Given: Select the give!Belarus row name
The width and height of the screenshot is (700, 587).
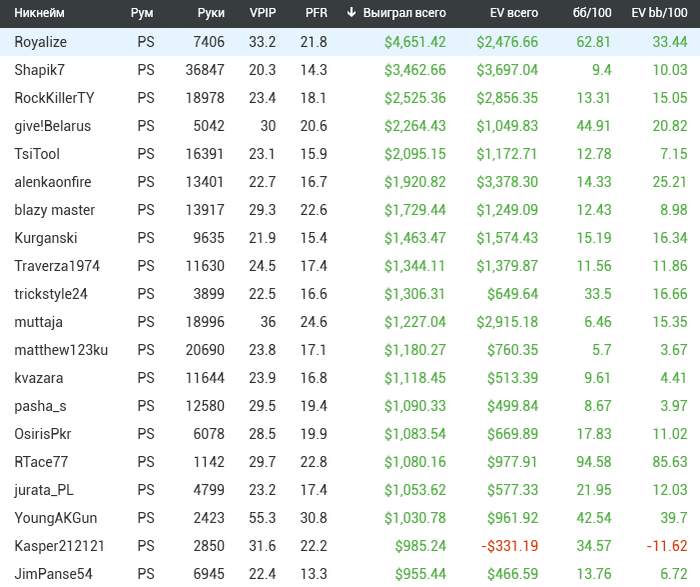Looking at the screenshot, I should 53,126.
